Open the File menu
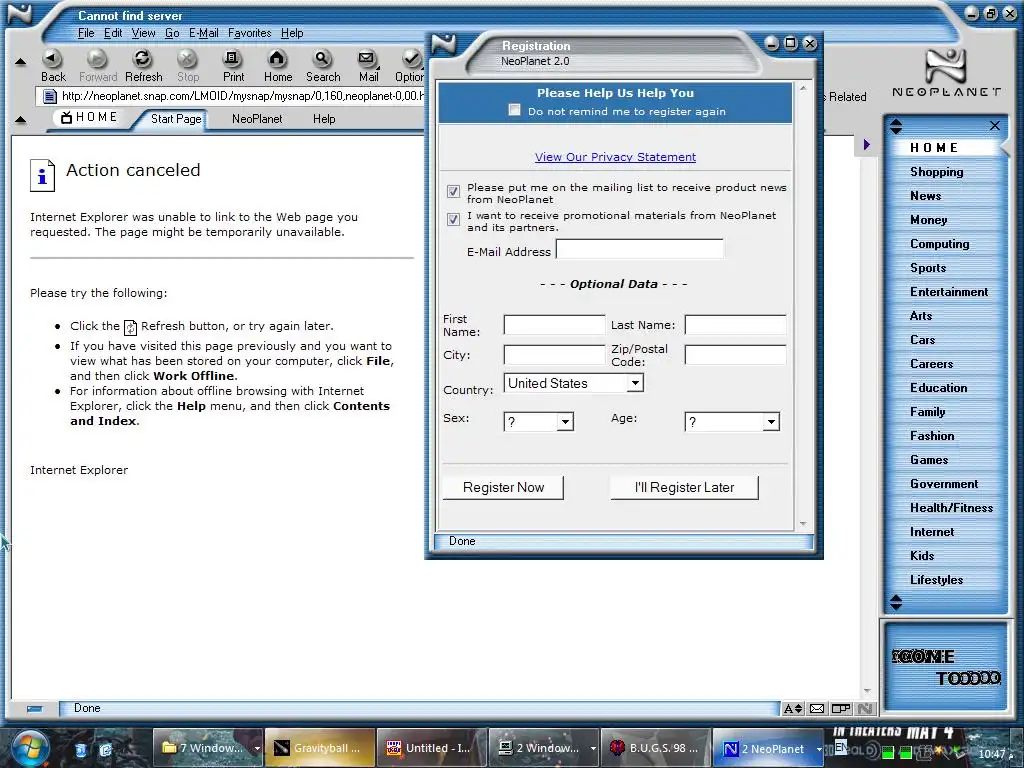 [86, 33]
